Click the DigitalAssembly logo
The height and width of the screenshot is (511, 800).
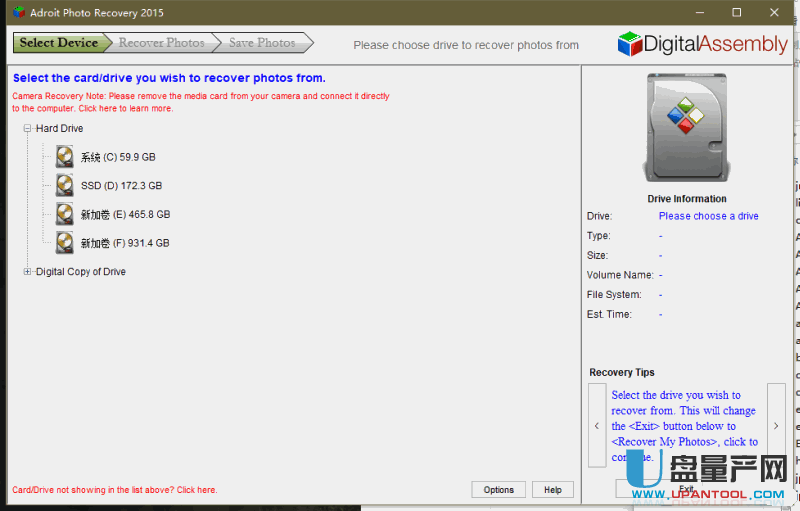(x=703, y=44)
